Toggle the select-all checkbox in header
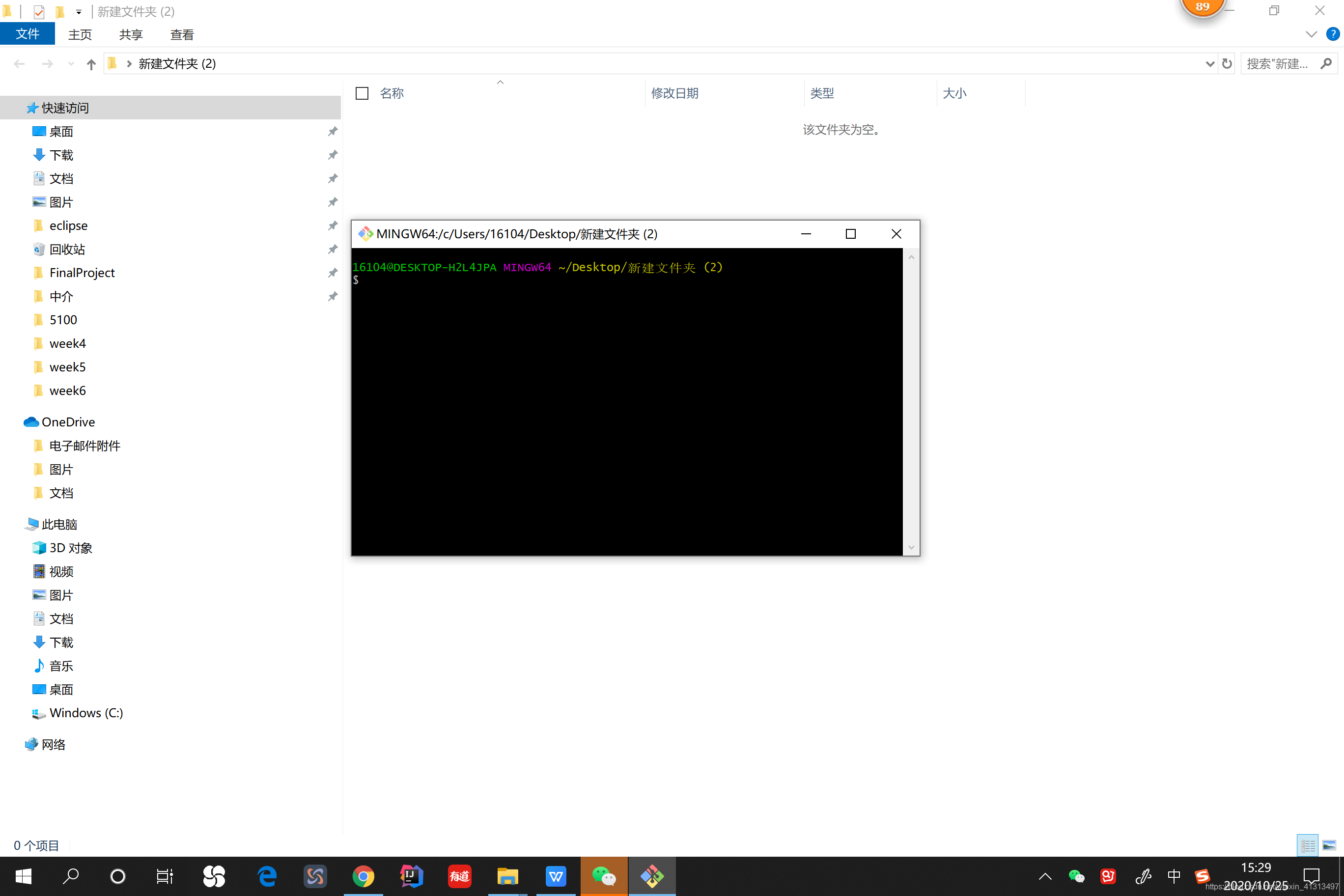The height and width of the screenshot is (896, 1344). pyautogui.click(x=362, y=93)
